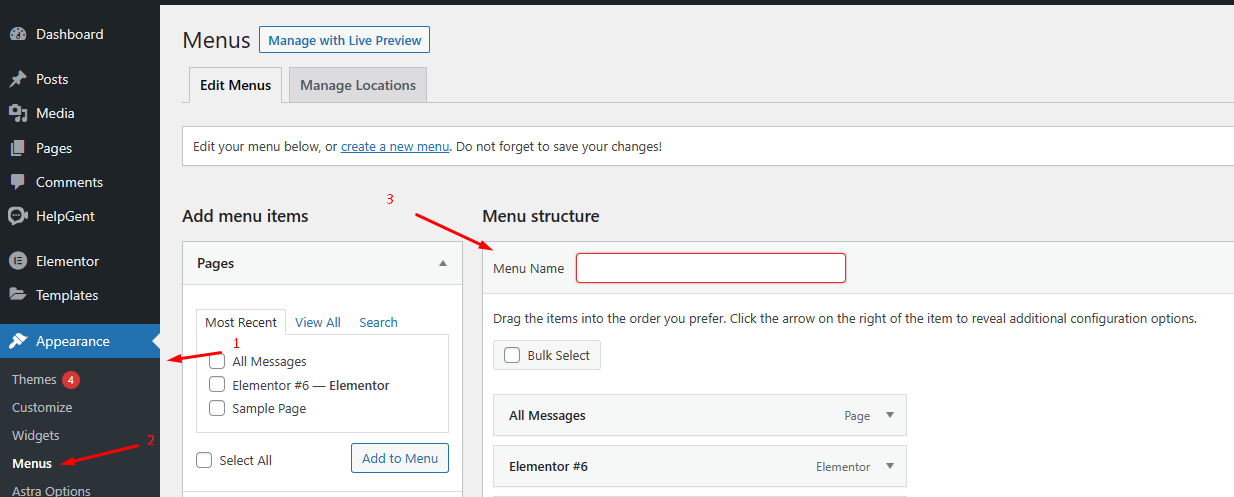Click the Elementor #6 menu structure item
Screen dimensions: 1234x497
(x=700, y=466)
